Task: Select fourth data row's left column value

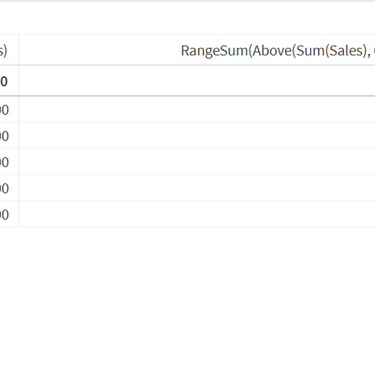Action: coord(4,188)
